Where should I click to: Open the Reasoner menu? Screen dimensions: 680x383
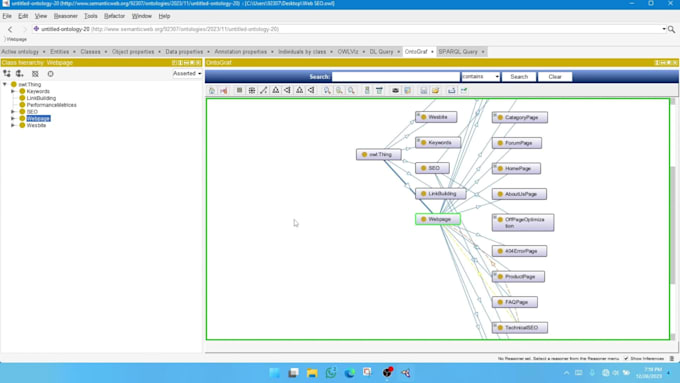65,16
